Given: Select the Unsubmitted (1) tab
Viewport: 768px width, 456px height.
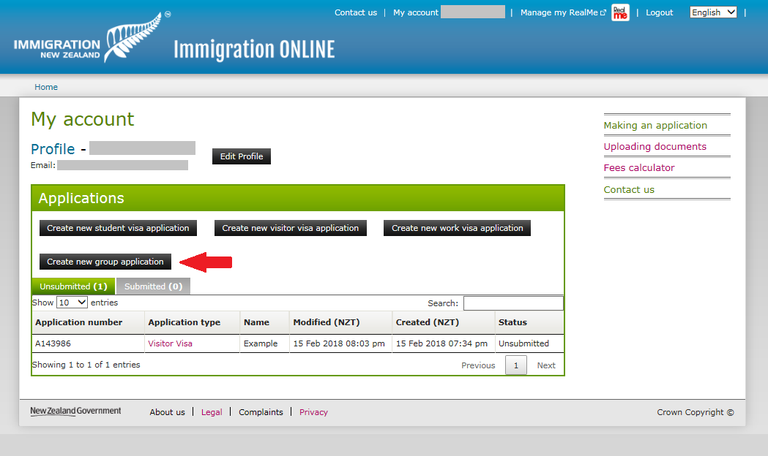Looking at the screenshot, I should (x=73, y=287).
